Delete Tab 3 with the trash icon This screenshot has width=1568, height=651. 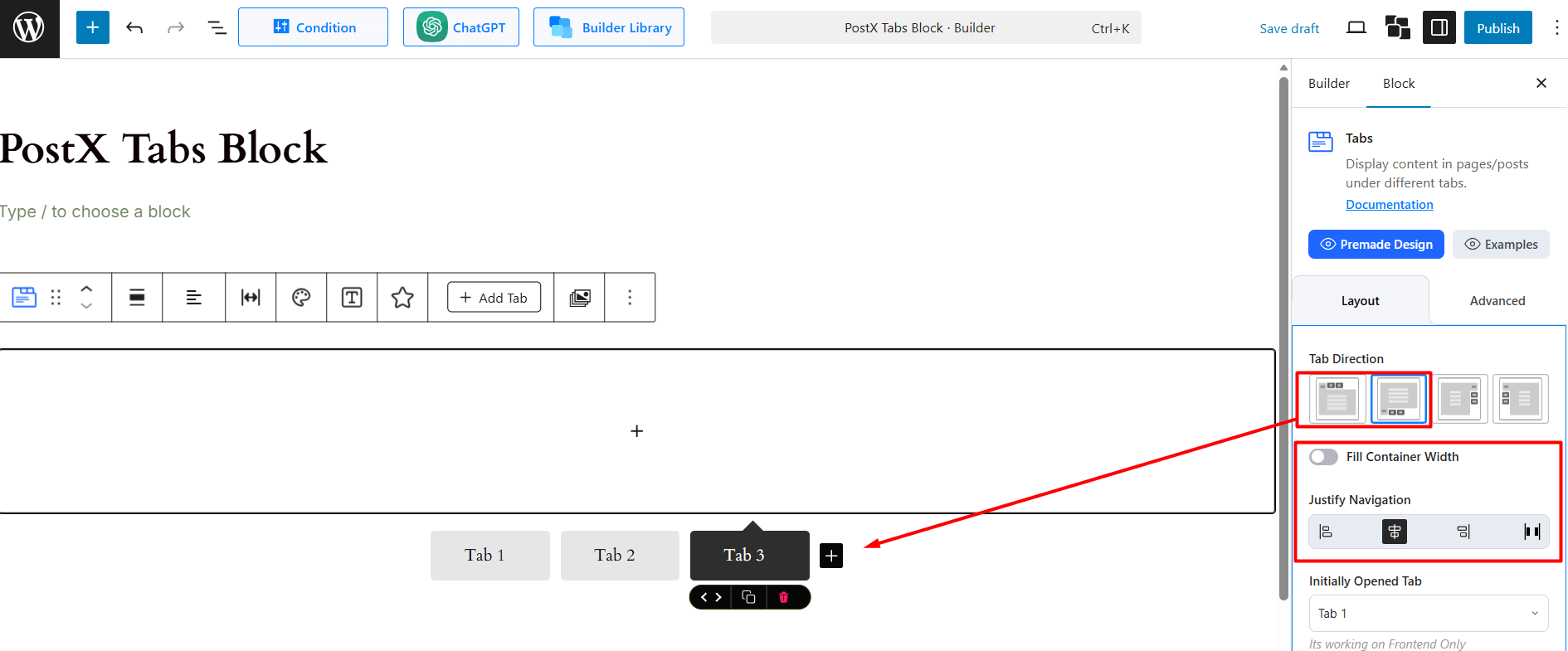pos(784,597)
